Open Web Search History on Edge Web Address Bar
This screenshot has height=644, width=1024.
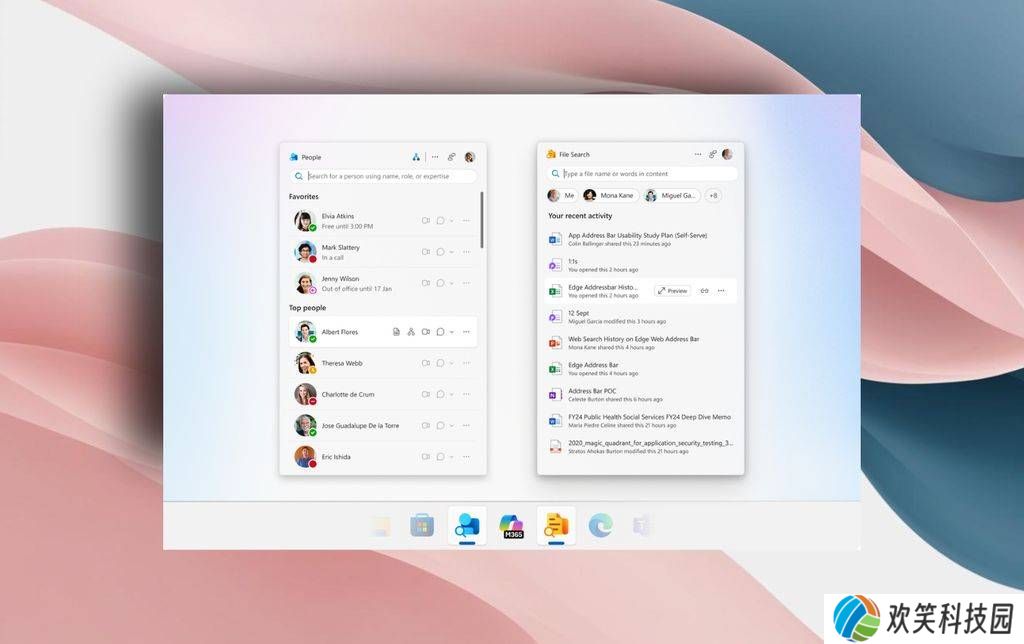coord(641,343)
